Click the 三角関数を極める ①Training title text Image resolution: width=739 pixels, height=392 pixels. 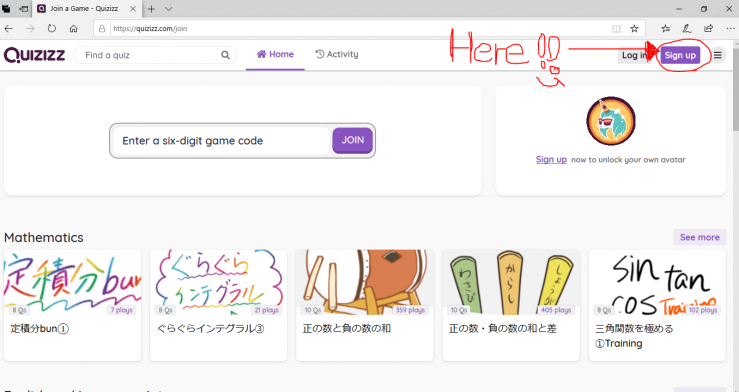coord(634,335)
